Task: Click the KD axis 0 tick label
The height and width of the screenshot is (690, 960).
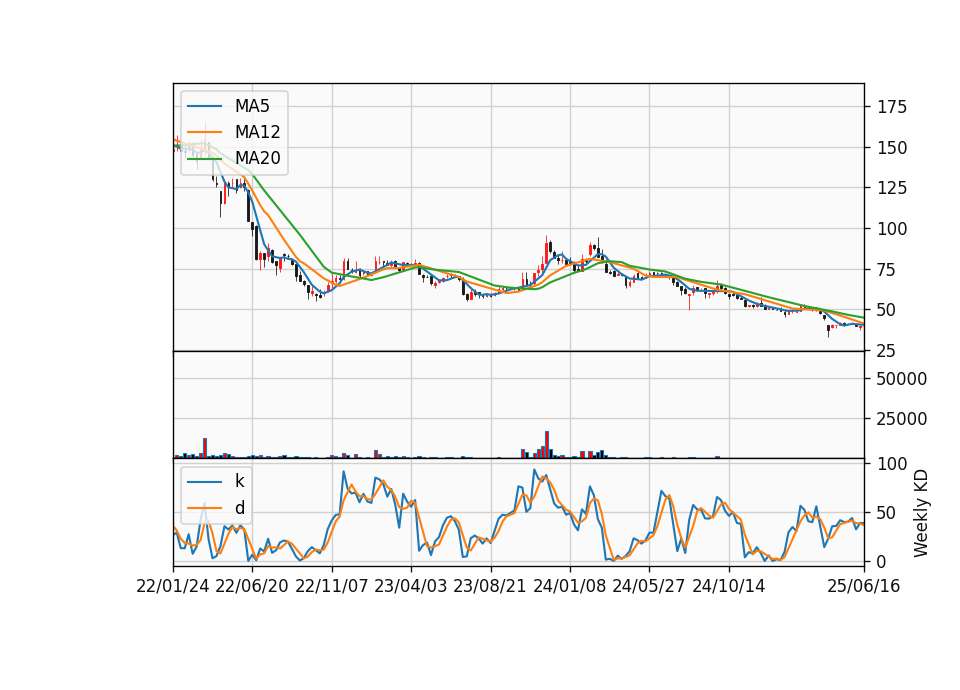Action: click(882, 561)
